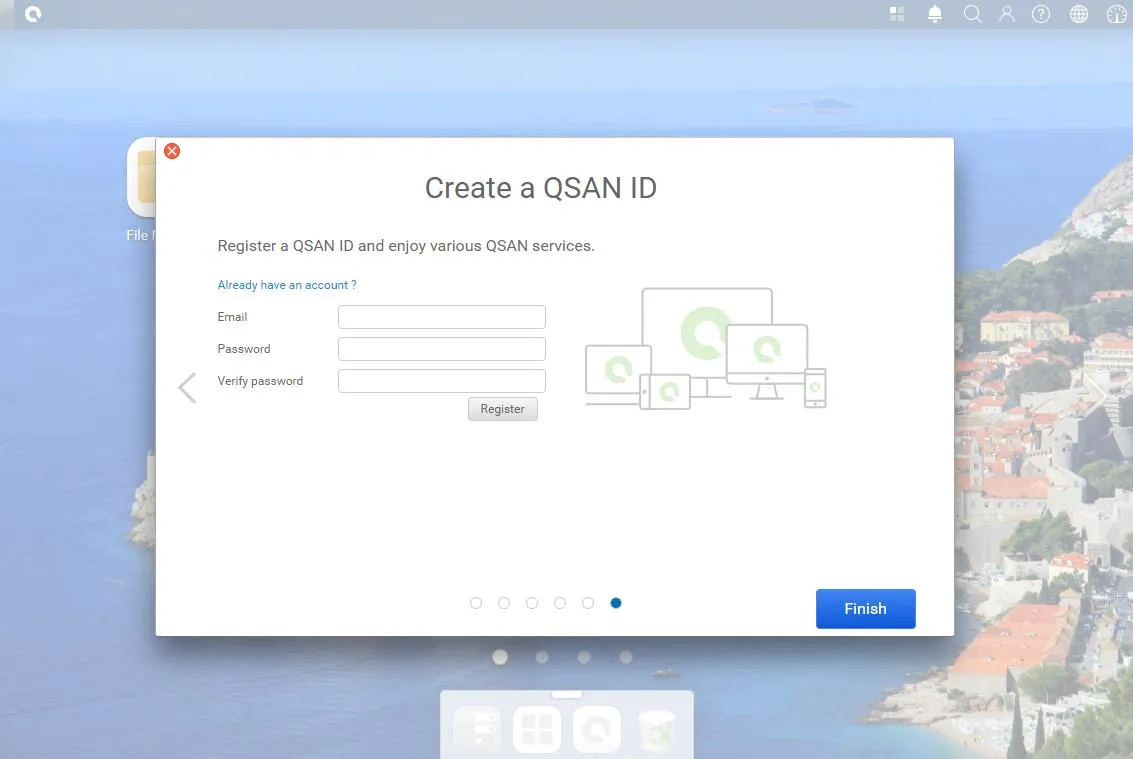
Task: Select the sixth active wizard step dot
Action: 616,603
